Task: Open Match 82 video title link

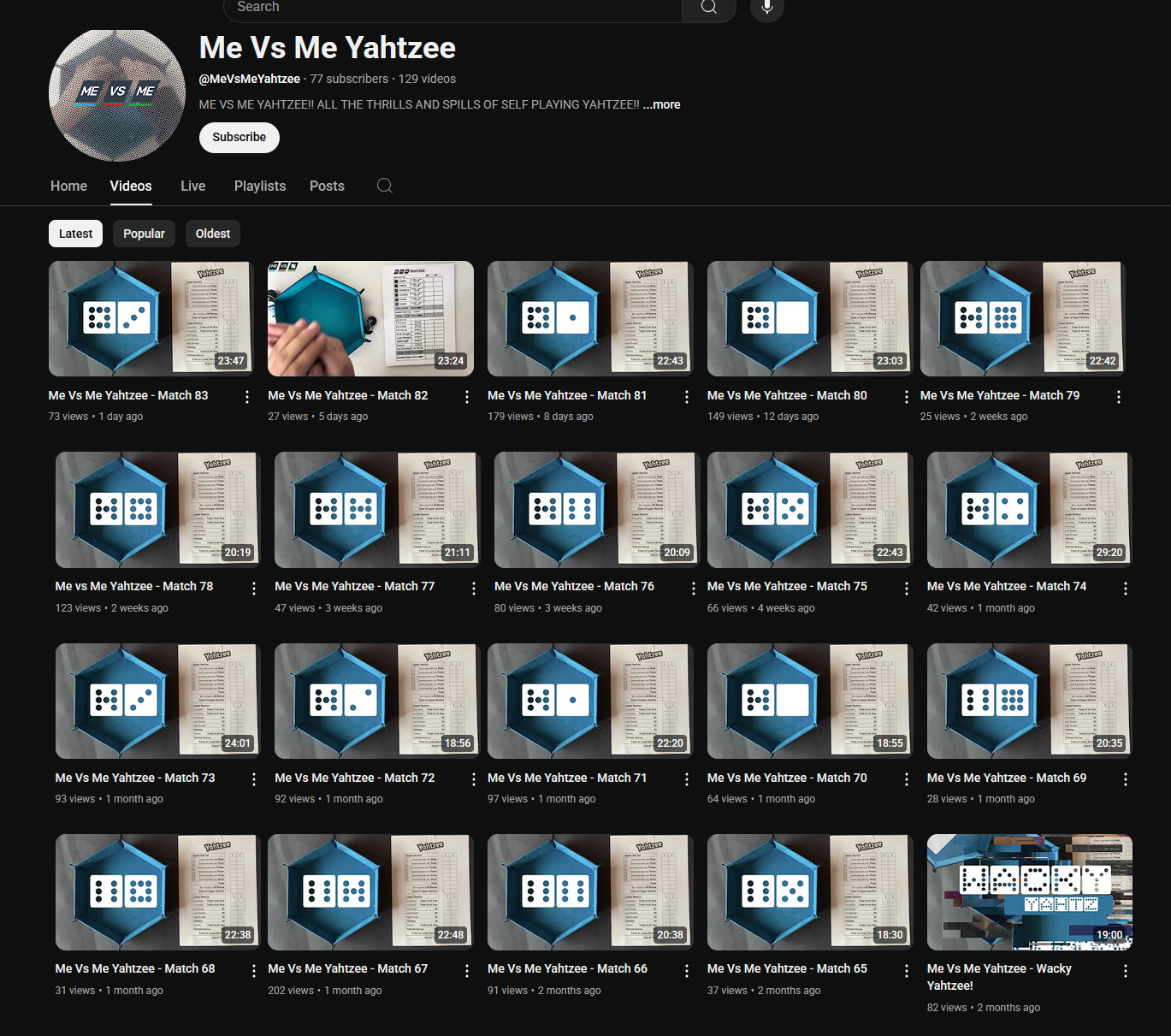Action: pos(348,395)
